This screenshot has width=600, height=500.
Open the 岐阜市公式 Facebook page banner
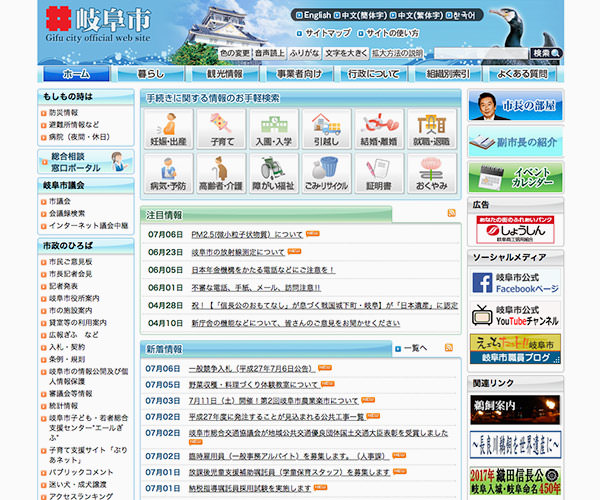515,284
